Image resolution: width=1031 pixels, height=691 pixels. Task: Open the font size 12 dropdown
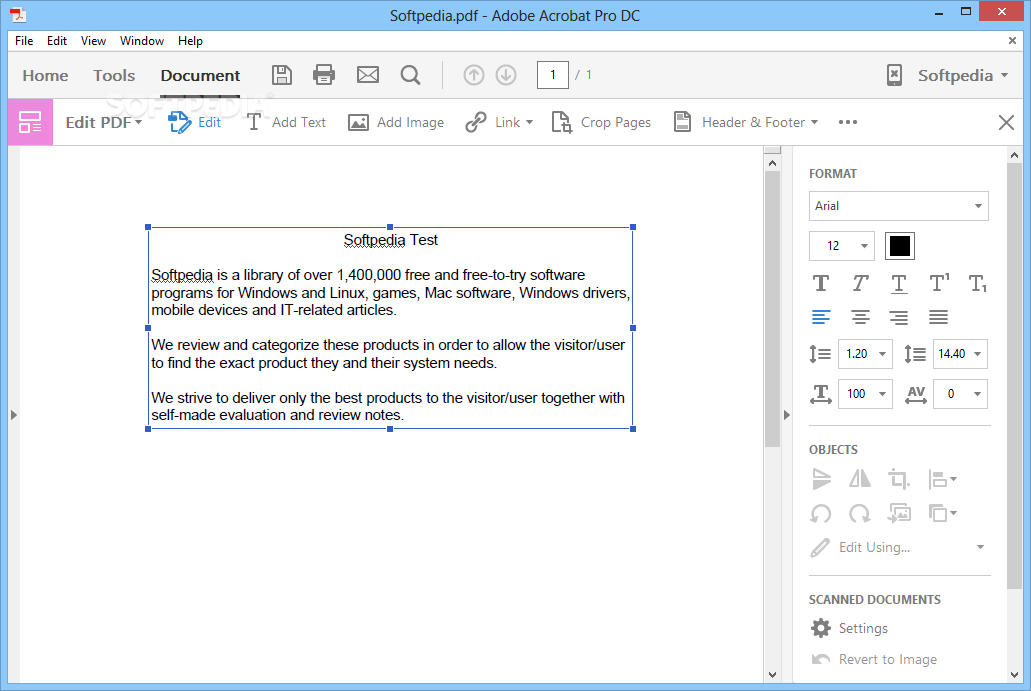842,246
